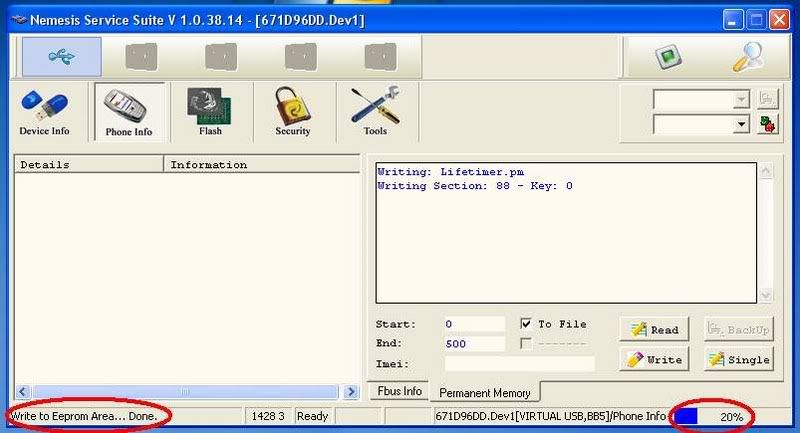The height and width of the screenshot is (433, 800).
Task: Click the Read button
Action: click(654, 330)
